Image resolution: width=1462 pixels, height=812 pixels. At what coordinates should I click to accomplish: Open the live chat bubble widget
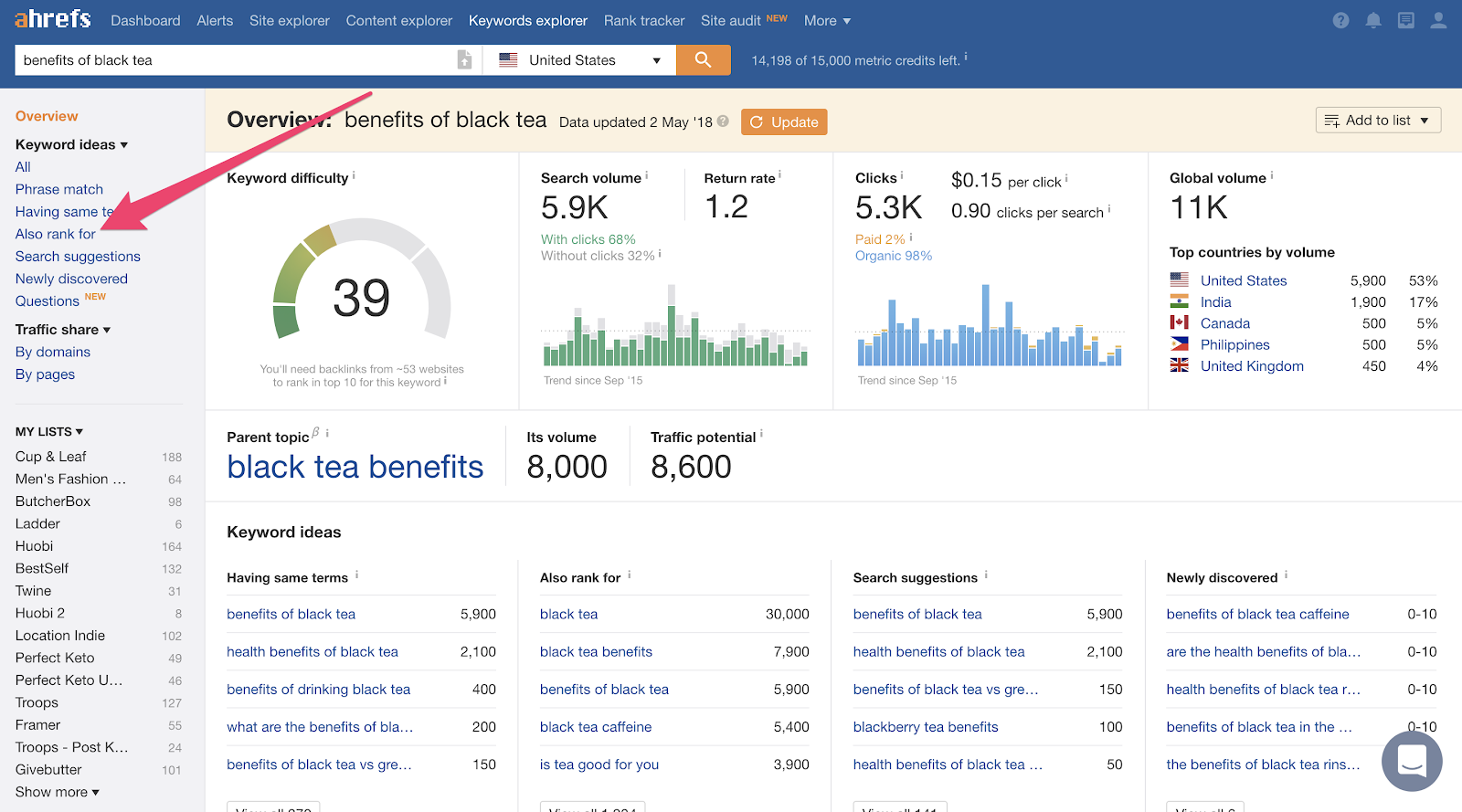tap(1412, 760)
